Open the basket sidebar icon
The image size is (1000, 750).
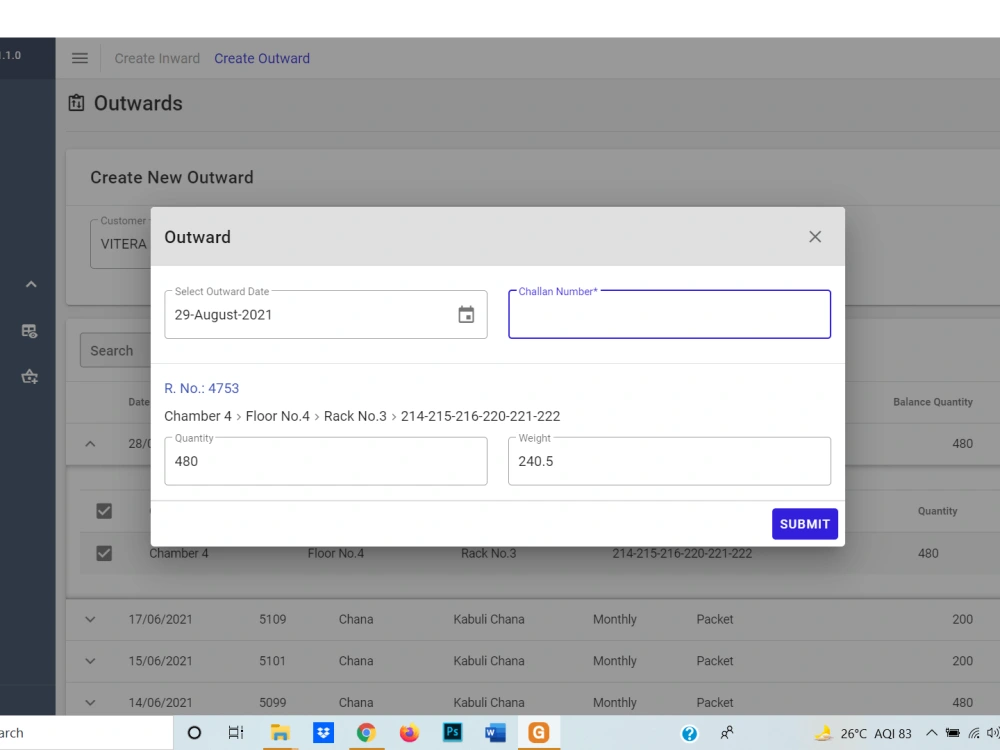29,376
